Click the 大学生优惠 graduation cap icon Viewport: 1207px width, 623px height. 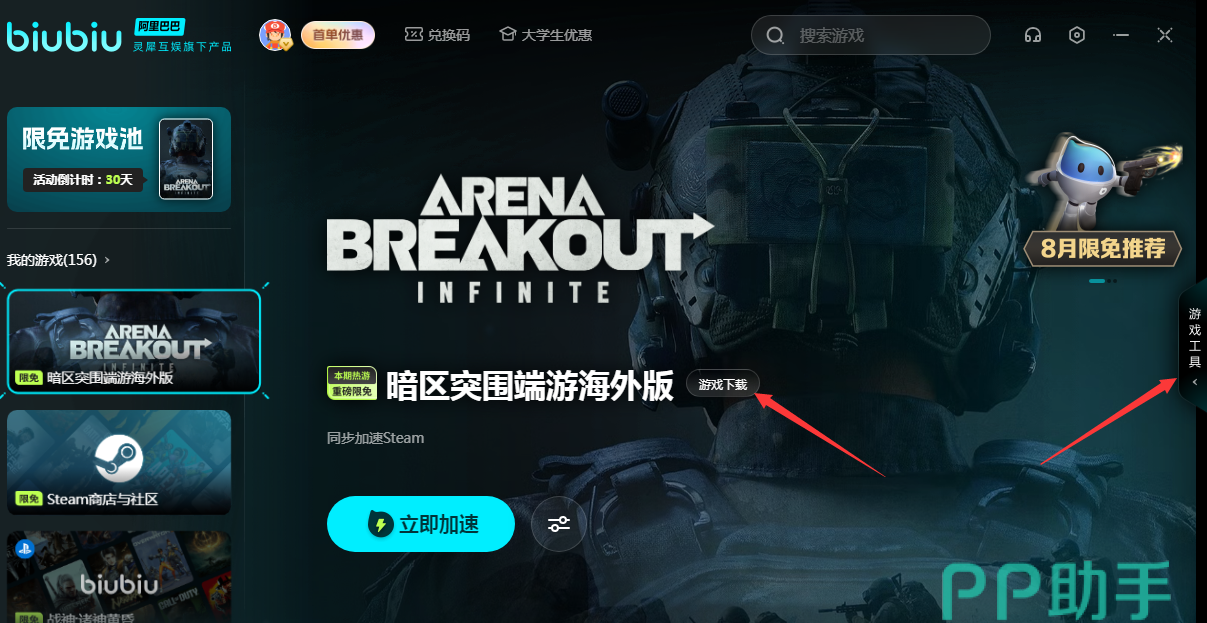click(507, 34)
